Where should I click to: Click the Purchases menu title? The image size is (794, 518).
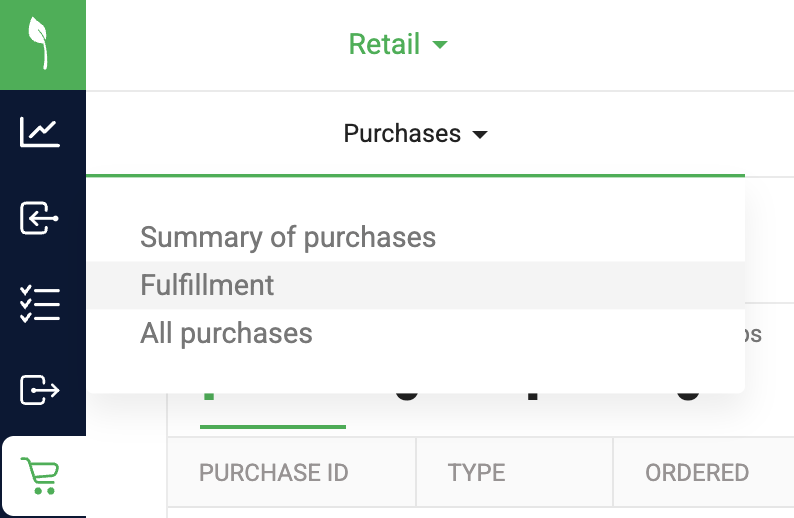point(402,134)
